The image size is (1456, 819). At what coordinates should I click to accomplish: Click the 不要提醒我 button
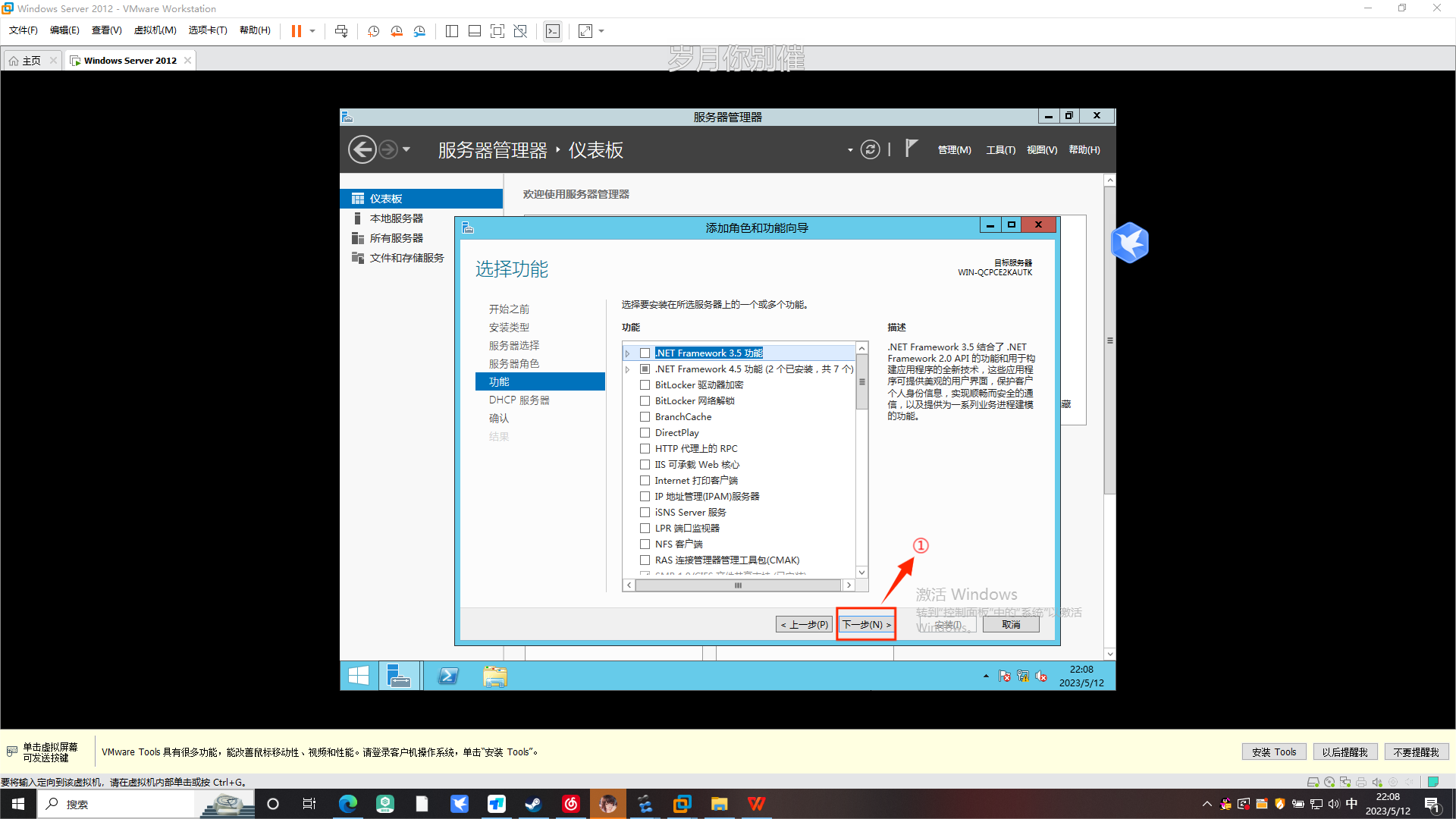coord(1416,752)
